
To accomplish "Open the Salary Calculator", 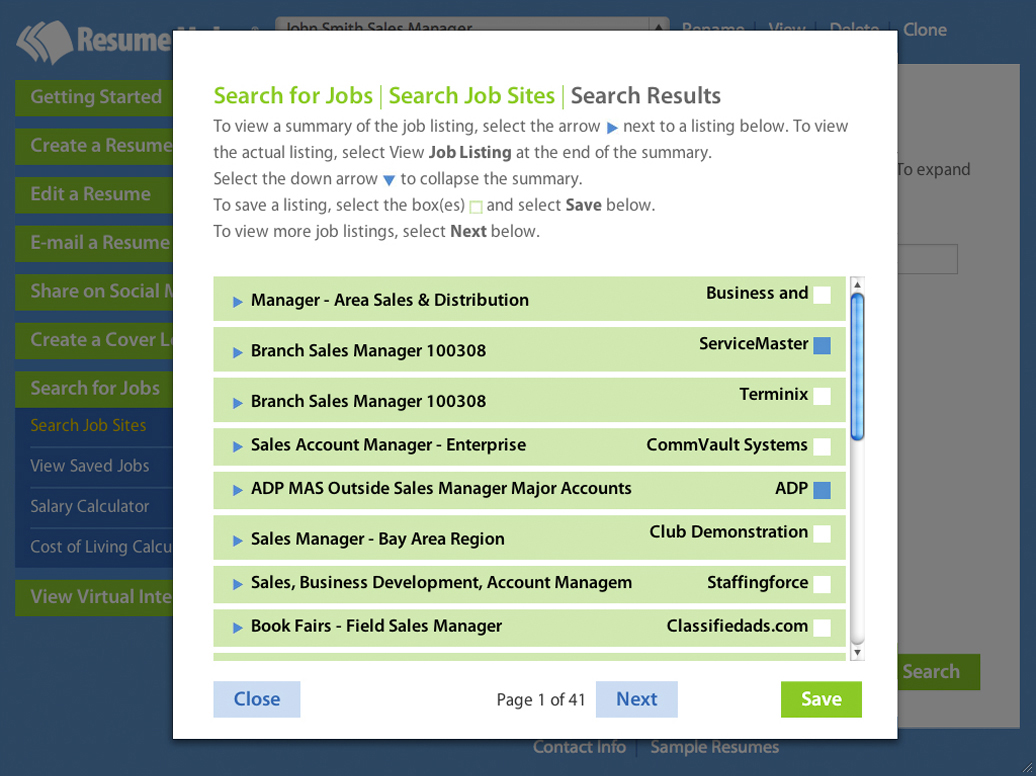I will (x=90, y=506).
